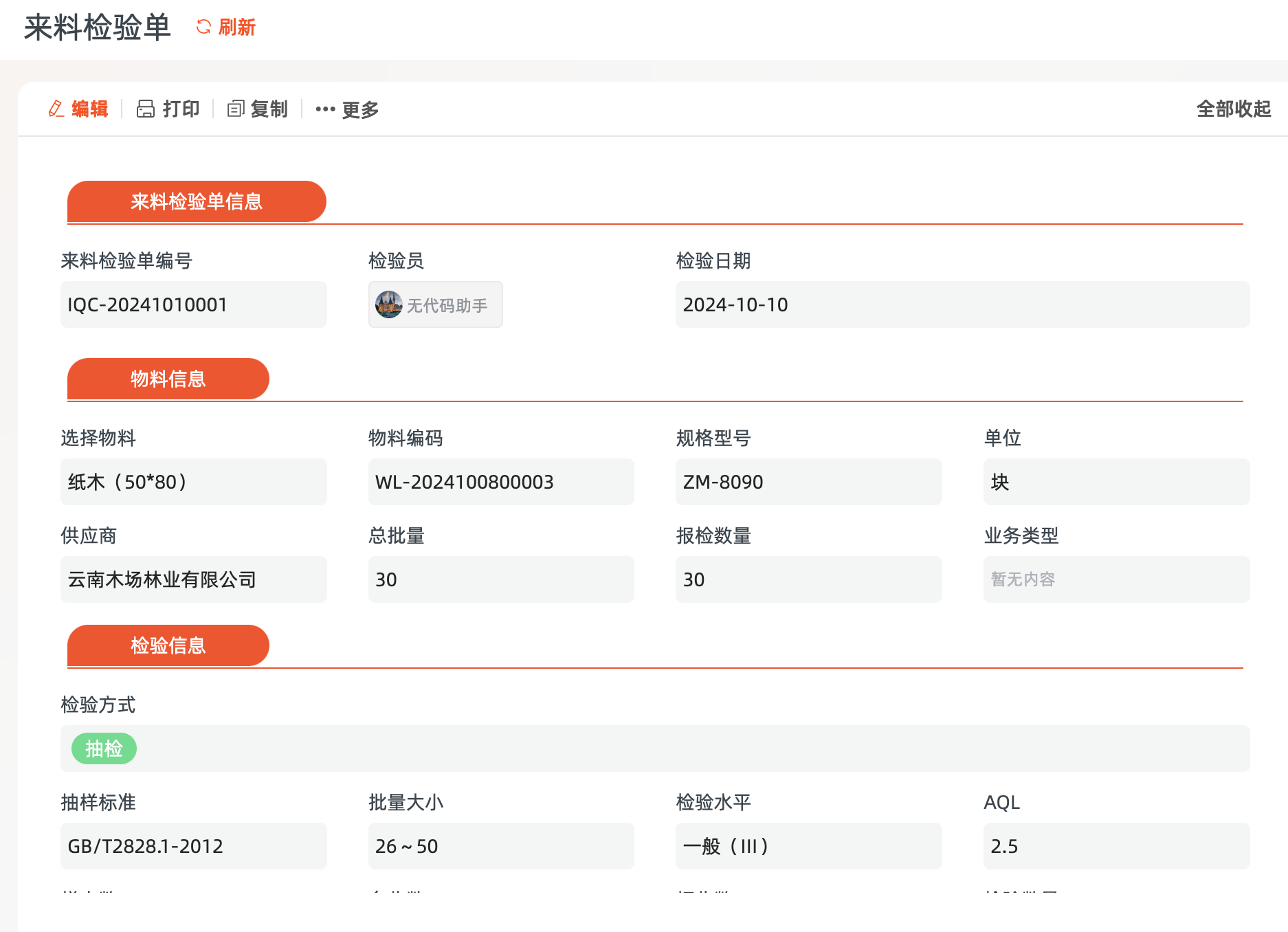
Task: Click the IQC-20241010001 number field
Action: tap(194, 304)
